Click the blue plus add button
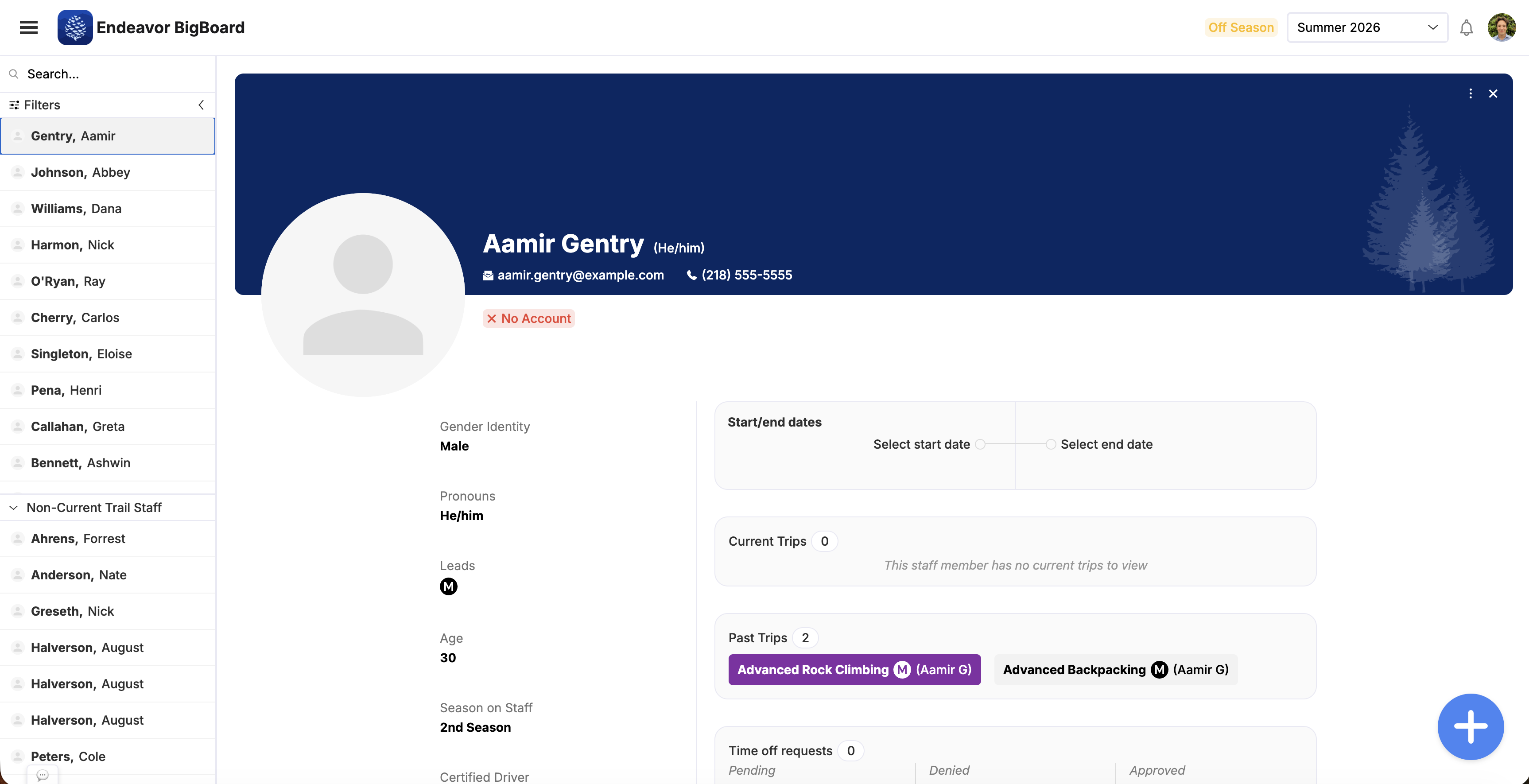 pyautogui.click(x=1470, y=726)
